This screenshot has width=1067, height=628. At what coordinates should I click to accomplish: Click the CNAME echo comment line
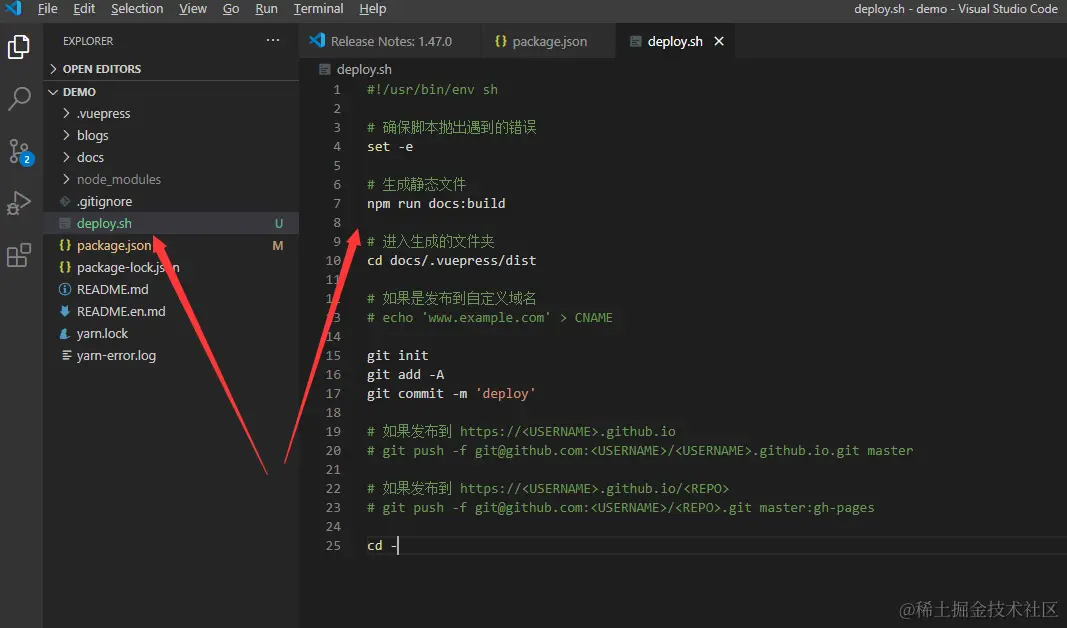[490, 318]
